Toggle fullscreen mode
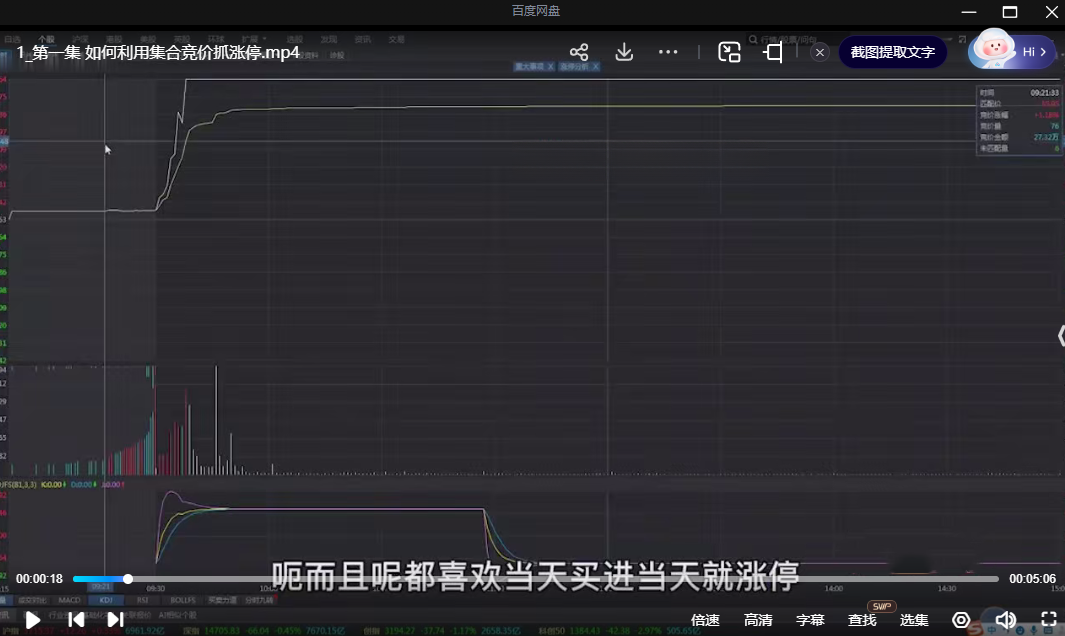Viewport: 1065px width, 636px height. pyautogui.click(x=1049, y=620)
